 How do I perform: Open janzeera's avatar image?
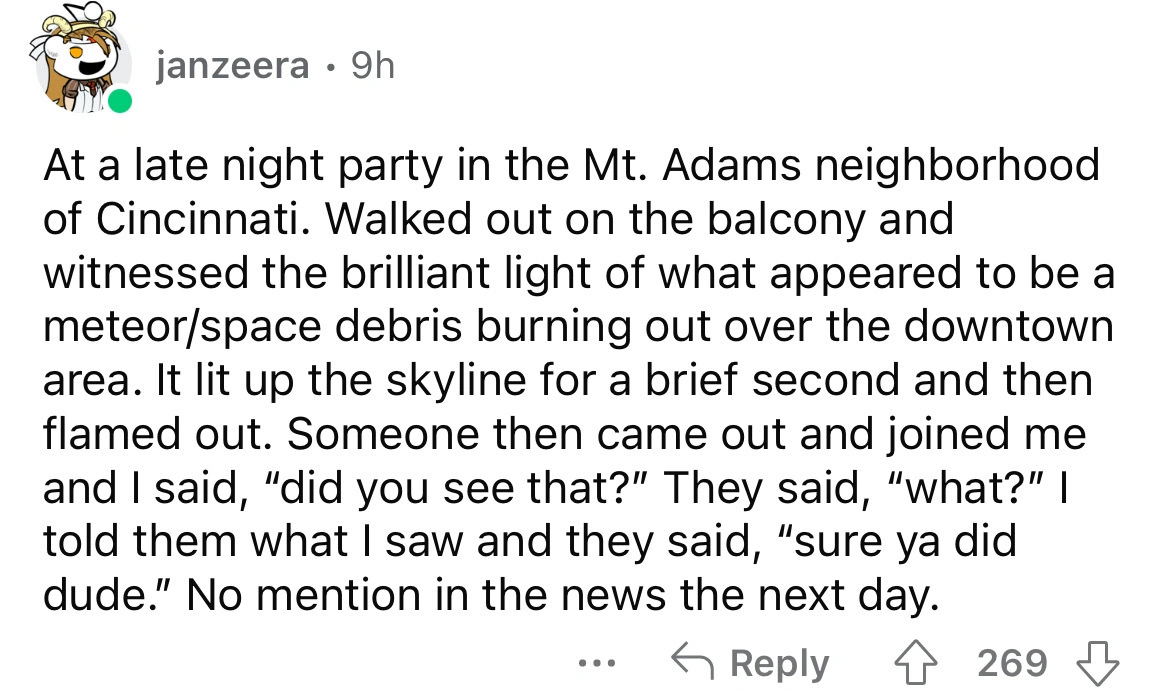click(x=82, y=62)
